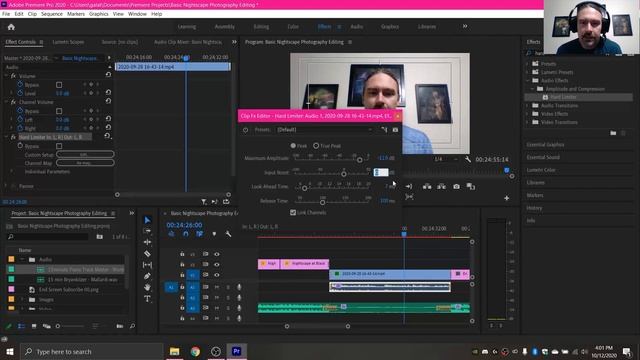Reset the Volume effect
The image size is (640, 360).
coord(108,75)
